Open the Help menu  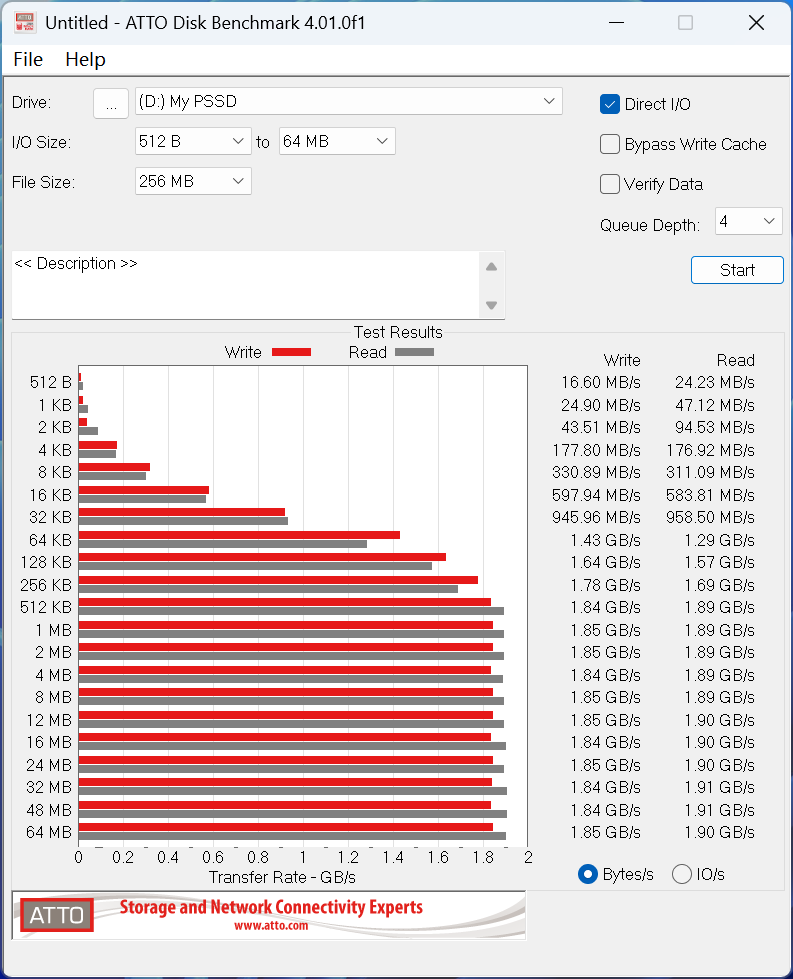85,60
